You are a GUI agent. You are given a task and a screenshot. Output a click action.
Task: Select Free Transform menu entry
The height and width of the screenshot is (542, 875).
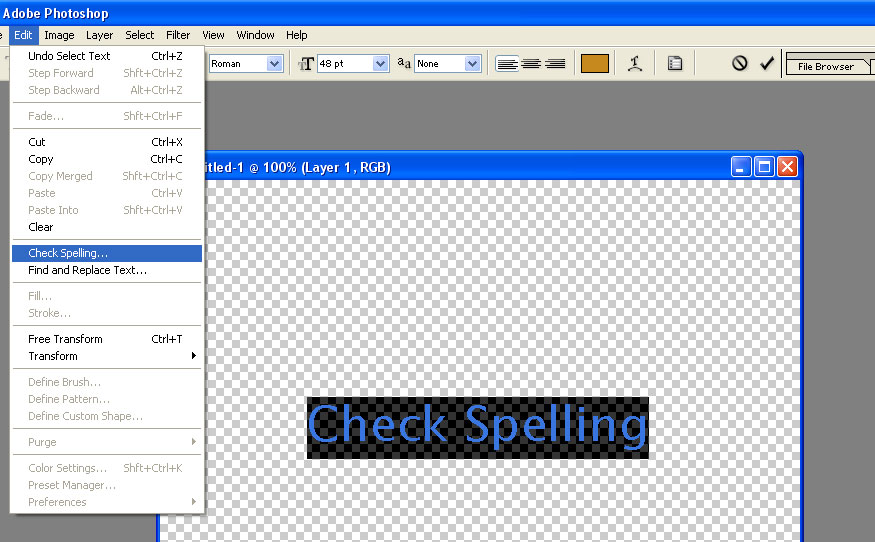65,339
